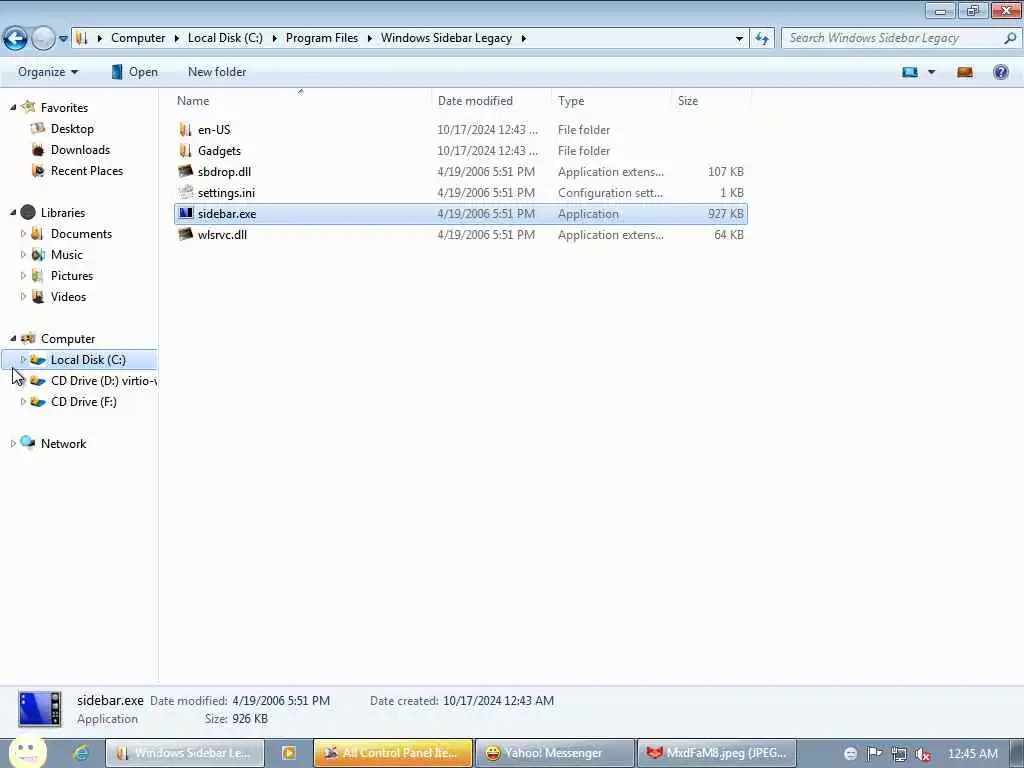This screenshot has height=768, width=1024.
Task: Open Recent Places in Favorites
Action: pyautogui.click(x=87, y=170)
